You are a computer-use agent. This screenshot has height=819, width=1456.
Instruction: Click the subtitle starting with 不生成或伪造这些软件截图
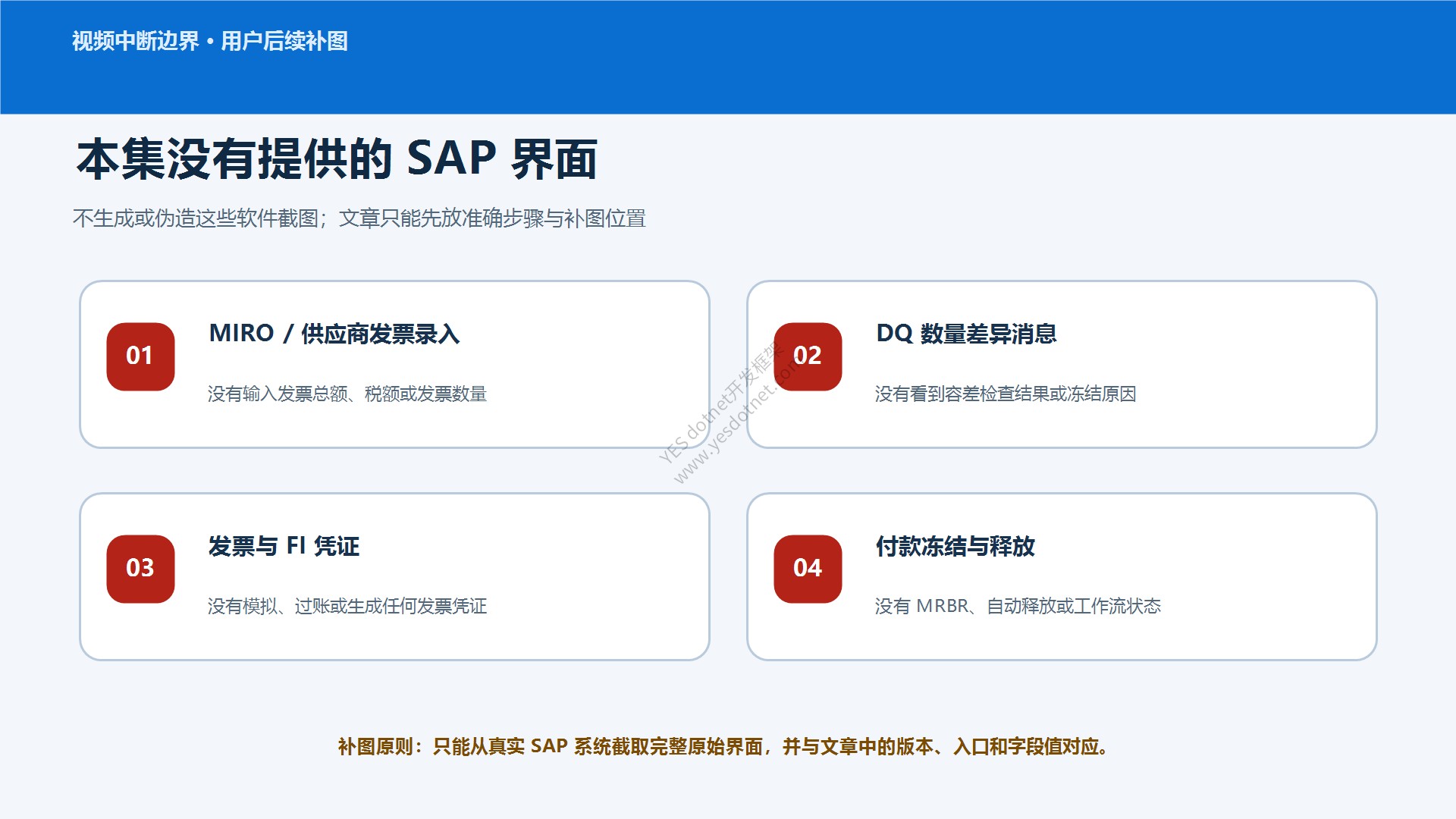coord(359,218)
